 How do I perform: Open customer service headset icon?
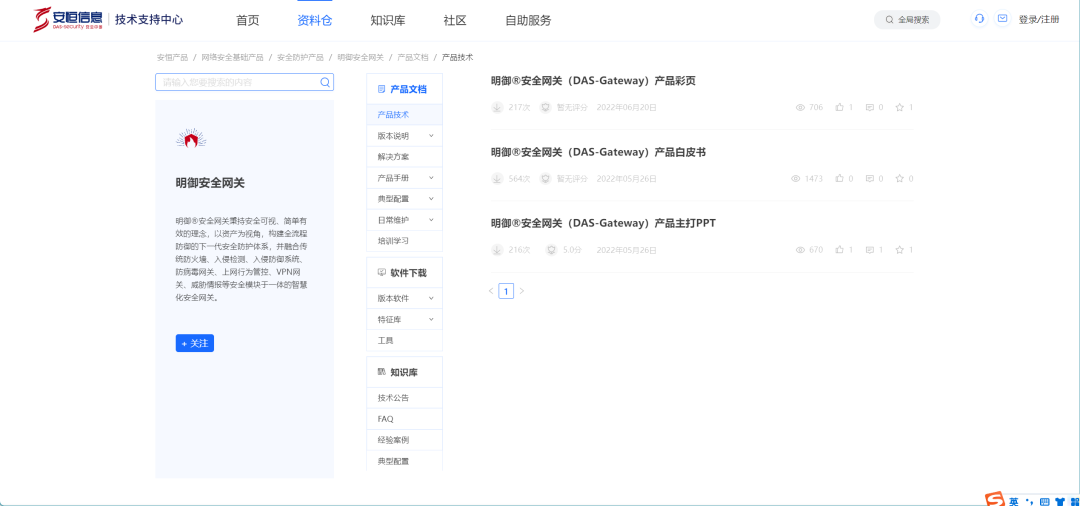click(979, 19)
